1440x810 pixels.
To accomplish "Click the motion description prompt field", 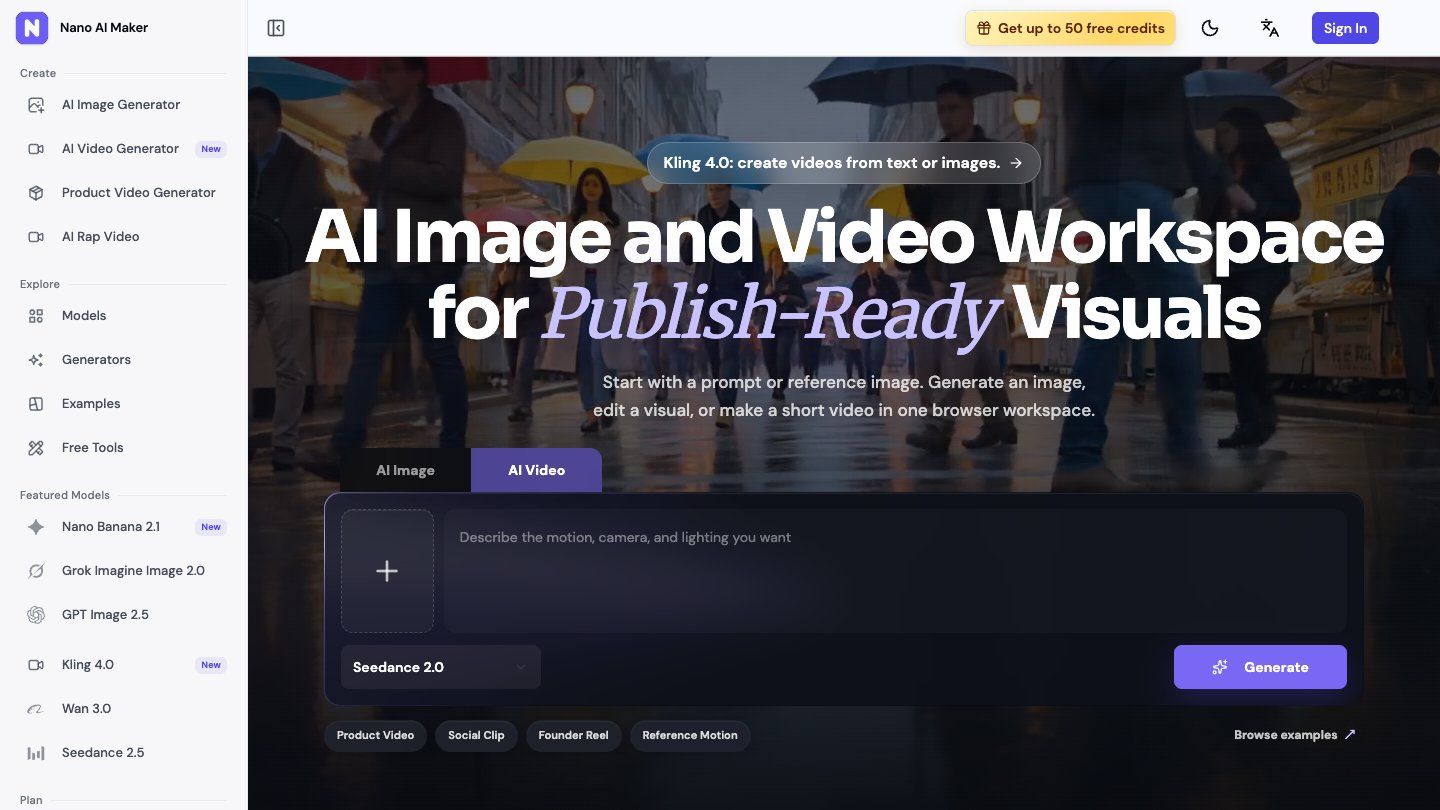I will tap(895, 571).
